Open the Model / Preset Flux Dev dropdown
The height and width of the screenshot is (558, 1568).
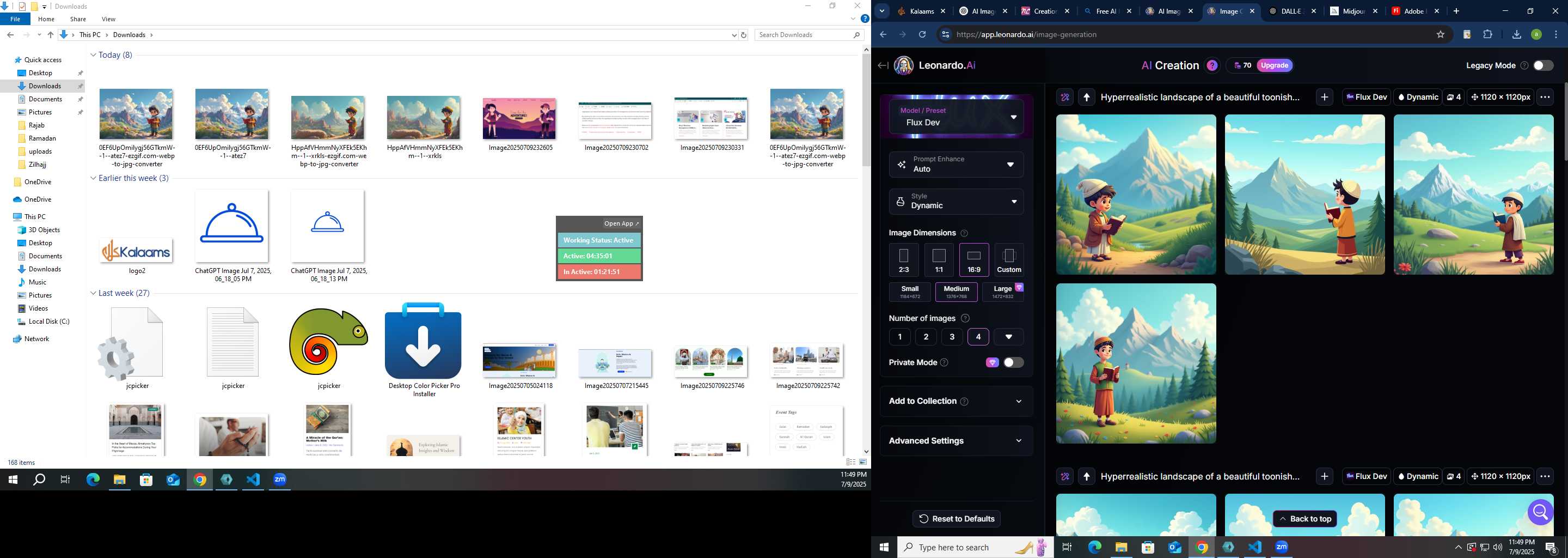click(x=956, y=117)
